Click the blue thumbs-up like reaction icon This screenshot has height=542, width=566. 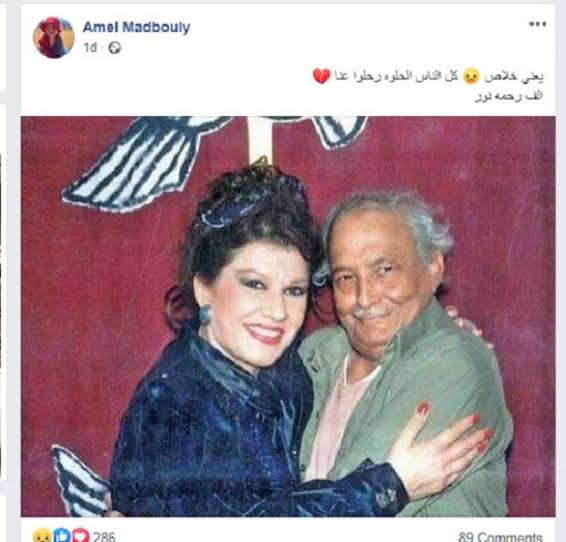pos(62,535)
